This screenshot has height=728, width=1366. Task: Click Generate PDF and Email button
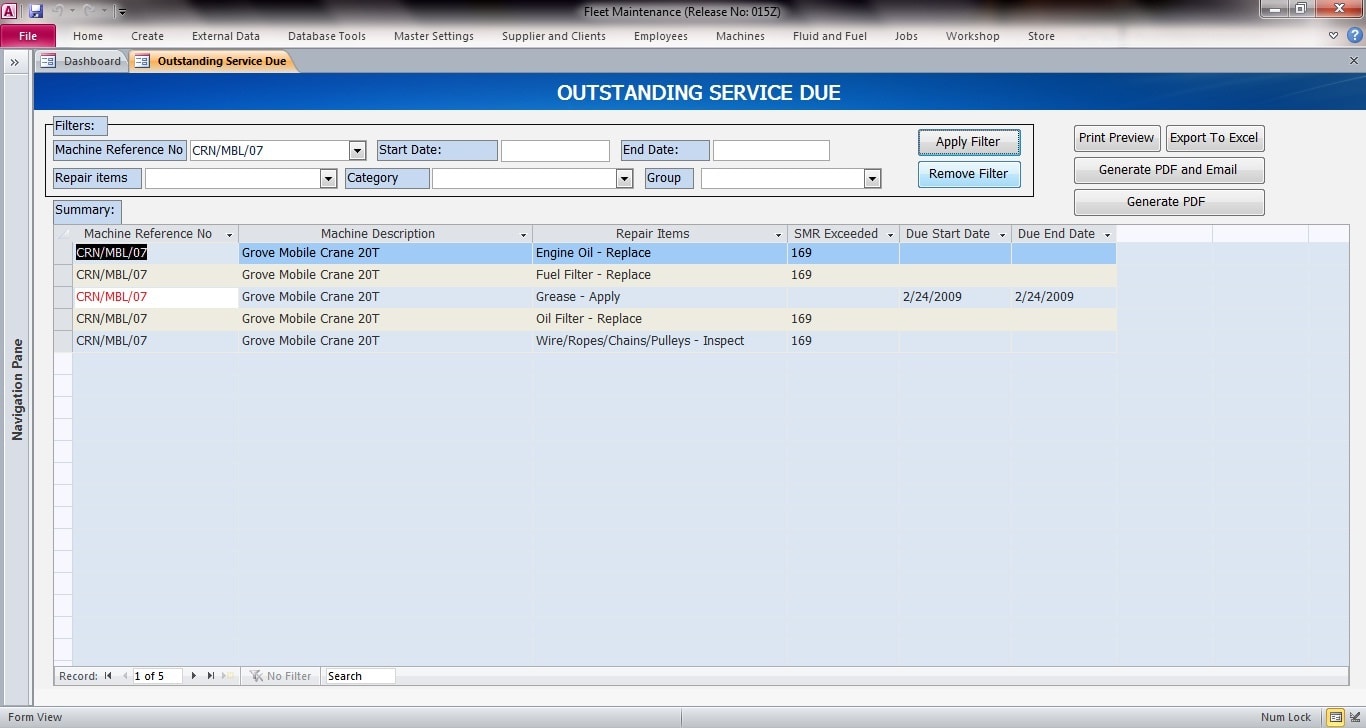click(x=1168, y=170)
